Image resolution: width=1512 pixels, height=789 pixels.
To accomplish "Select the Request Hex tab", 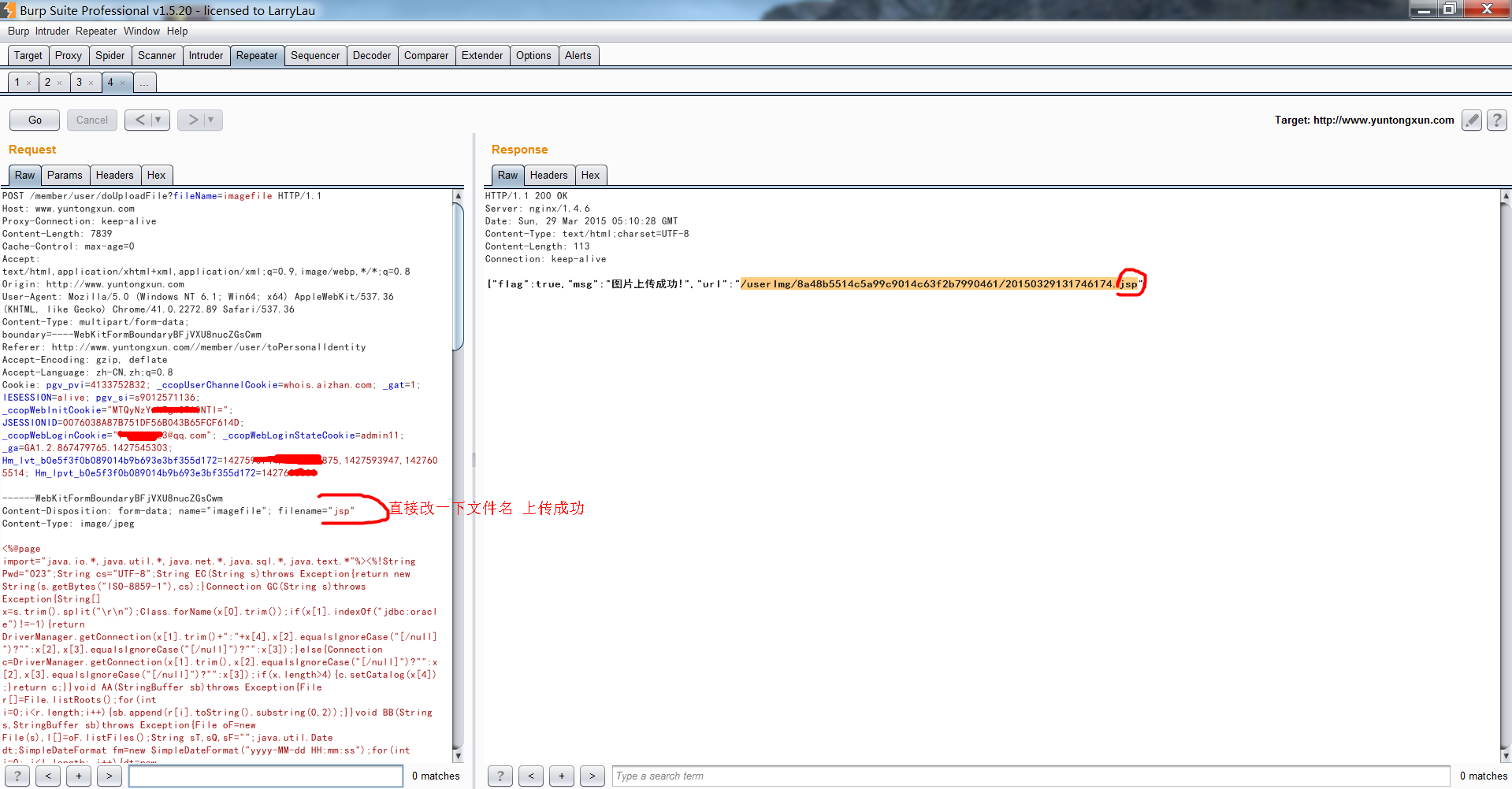I will (157, 176).
